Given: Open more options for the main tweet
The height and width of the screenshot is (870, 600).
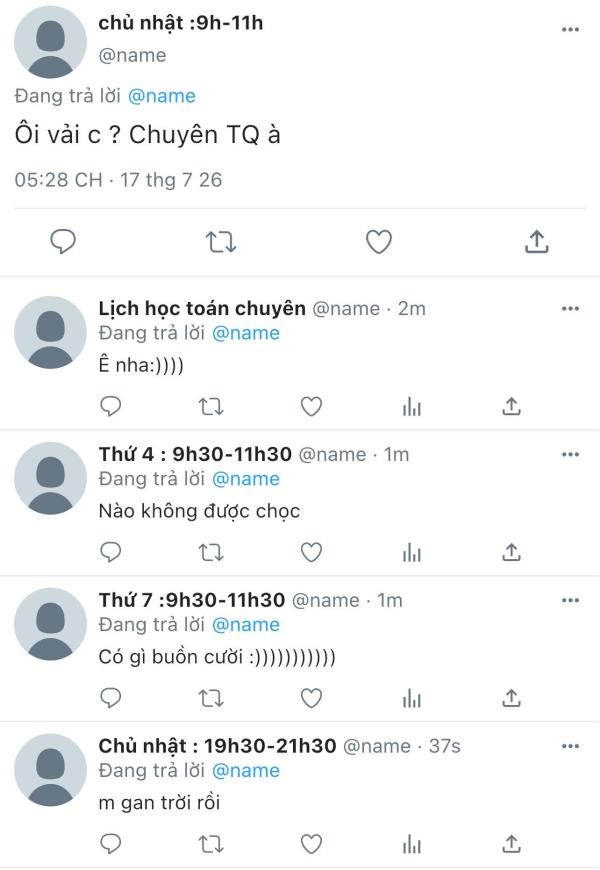Looking at the screenshot, I should (x=570, y=29).
